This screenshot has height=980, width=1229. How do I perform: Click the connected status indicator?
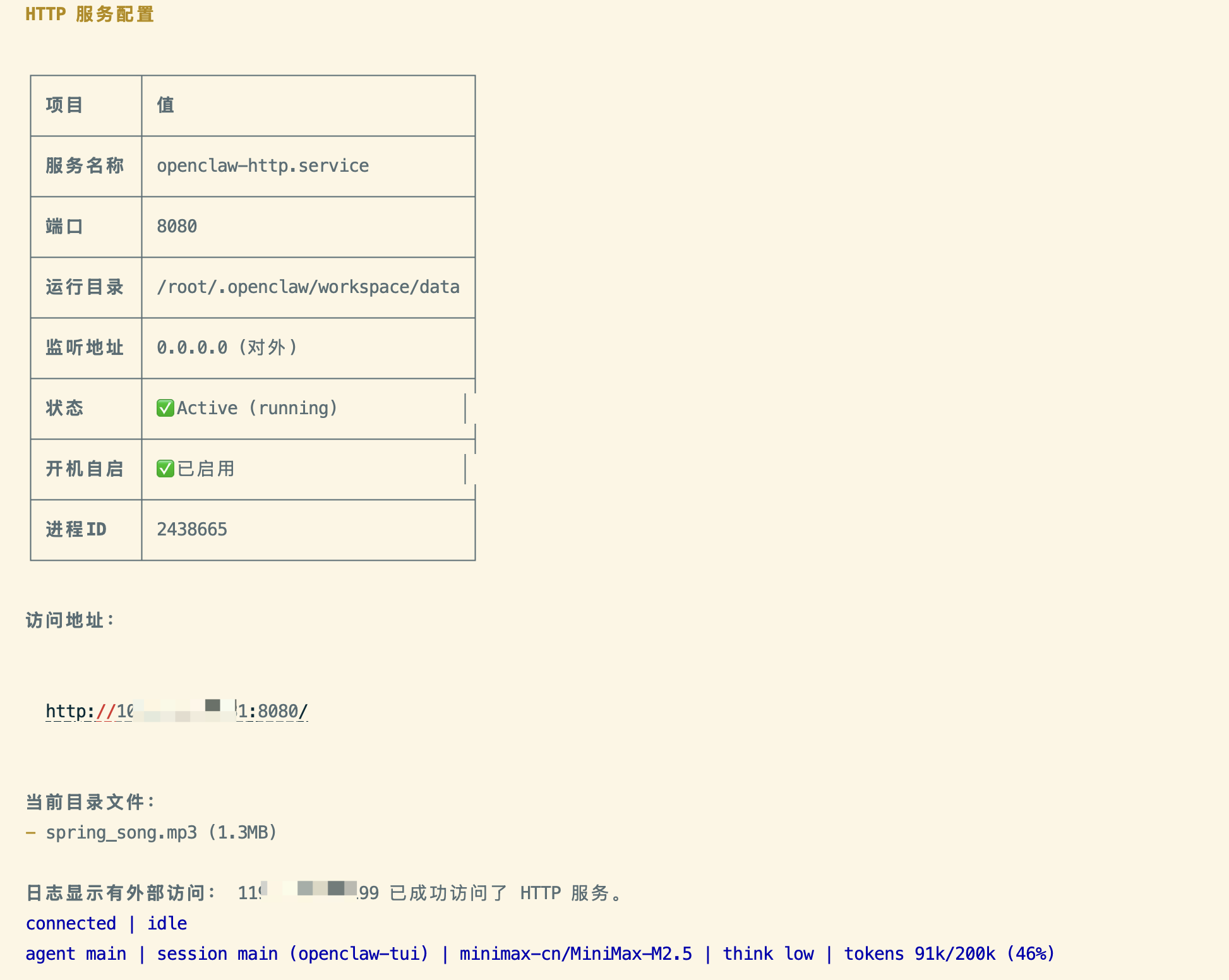[x=71, y=923]
